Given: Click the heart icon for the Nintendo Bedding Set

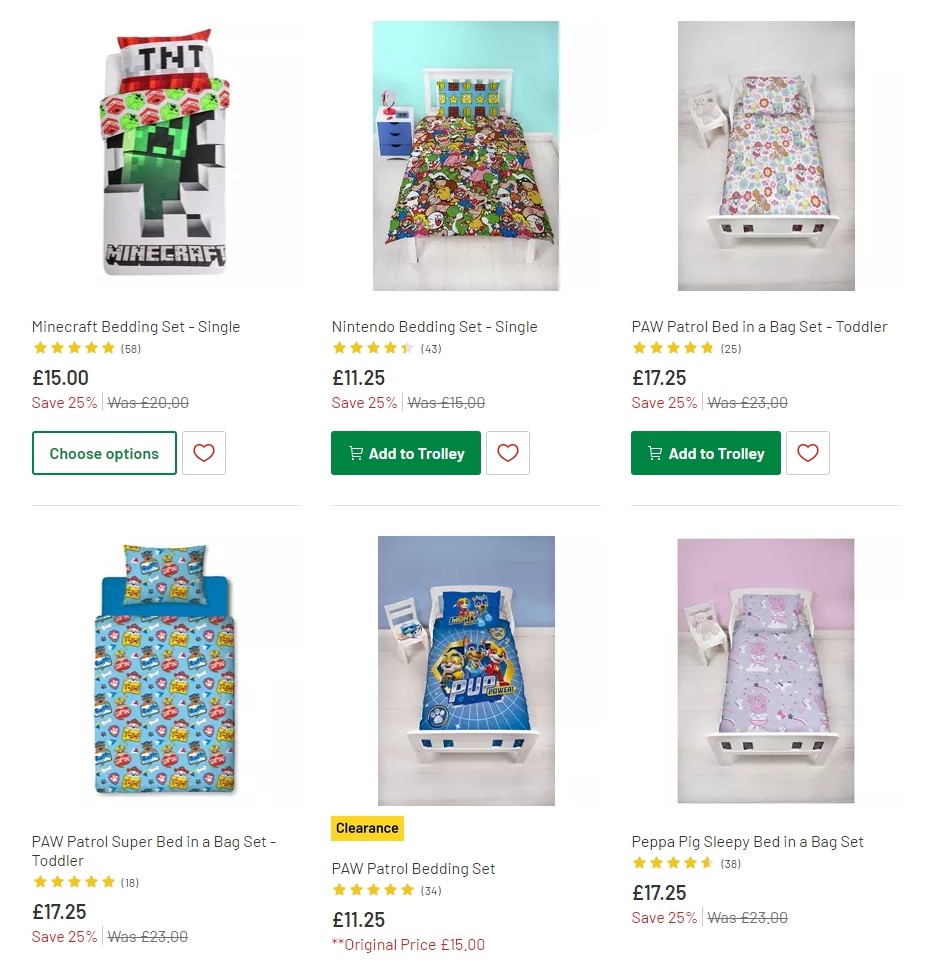Looking at the screenshot, I should click(508, 453).
